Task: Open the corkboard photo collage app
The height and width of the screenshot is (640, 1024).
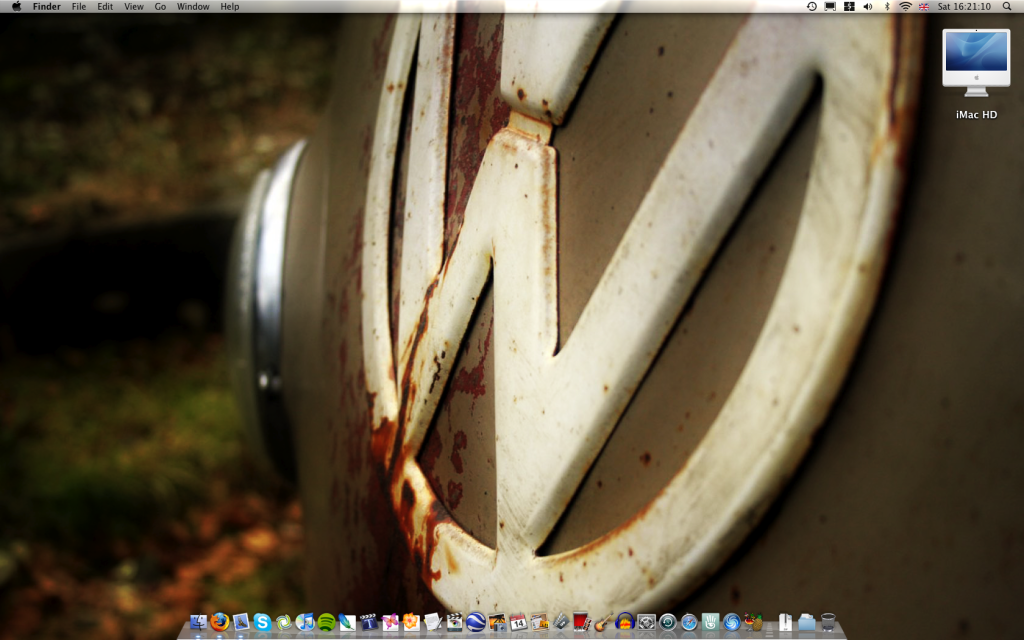Action: 539,622
